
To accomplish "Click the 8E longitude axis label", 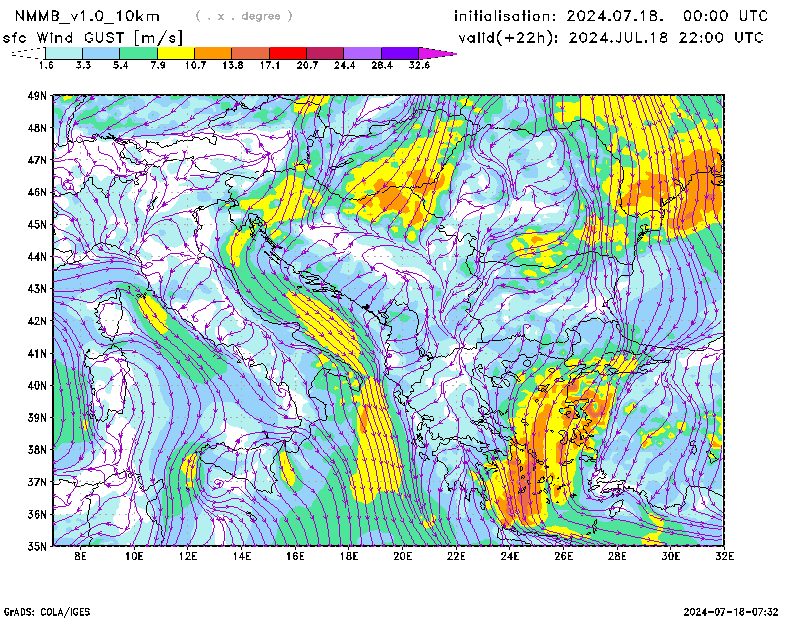I will click(81, 555).
